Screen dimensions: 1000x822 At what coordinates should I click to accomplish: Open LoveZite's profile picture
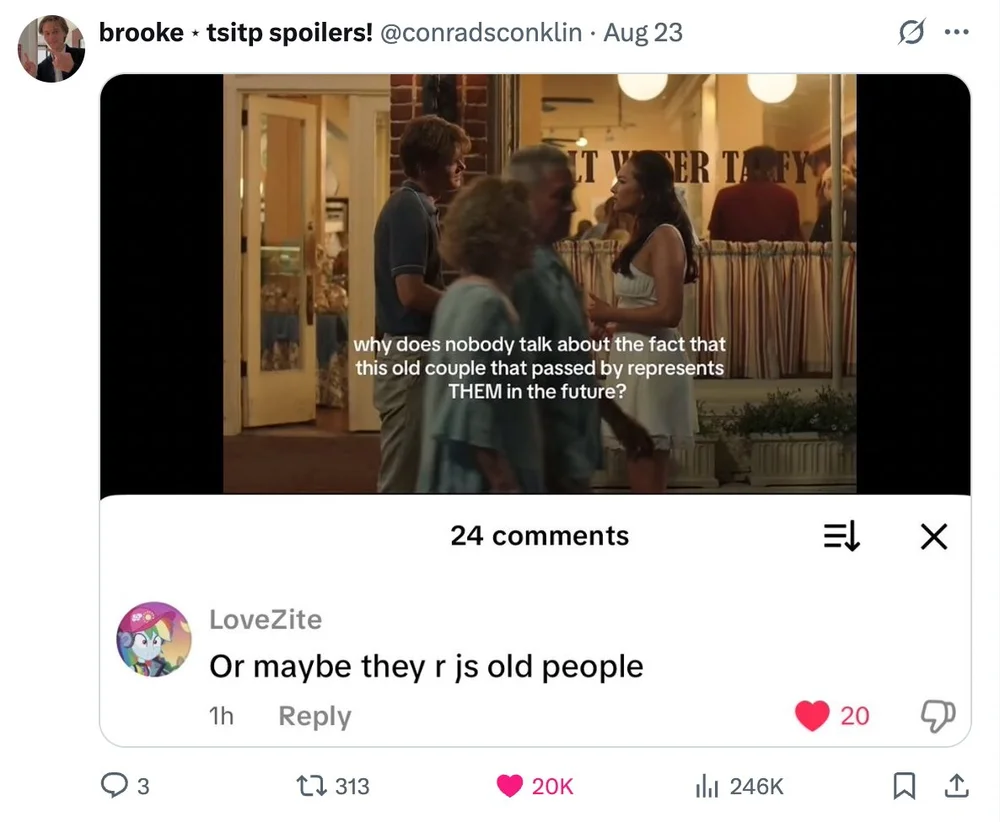[154, 639]
